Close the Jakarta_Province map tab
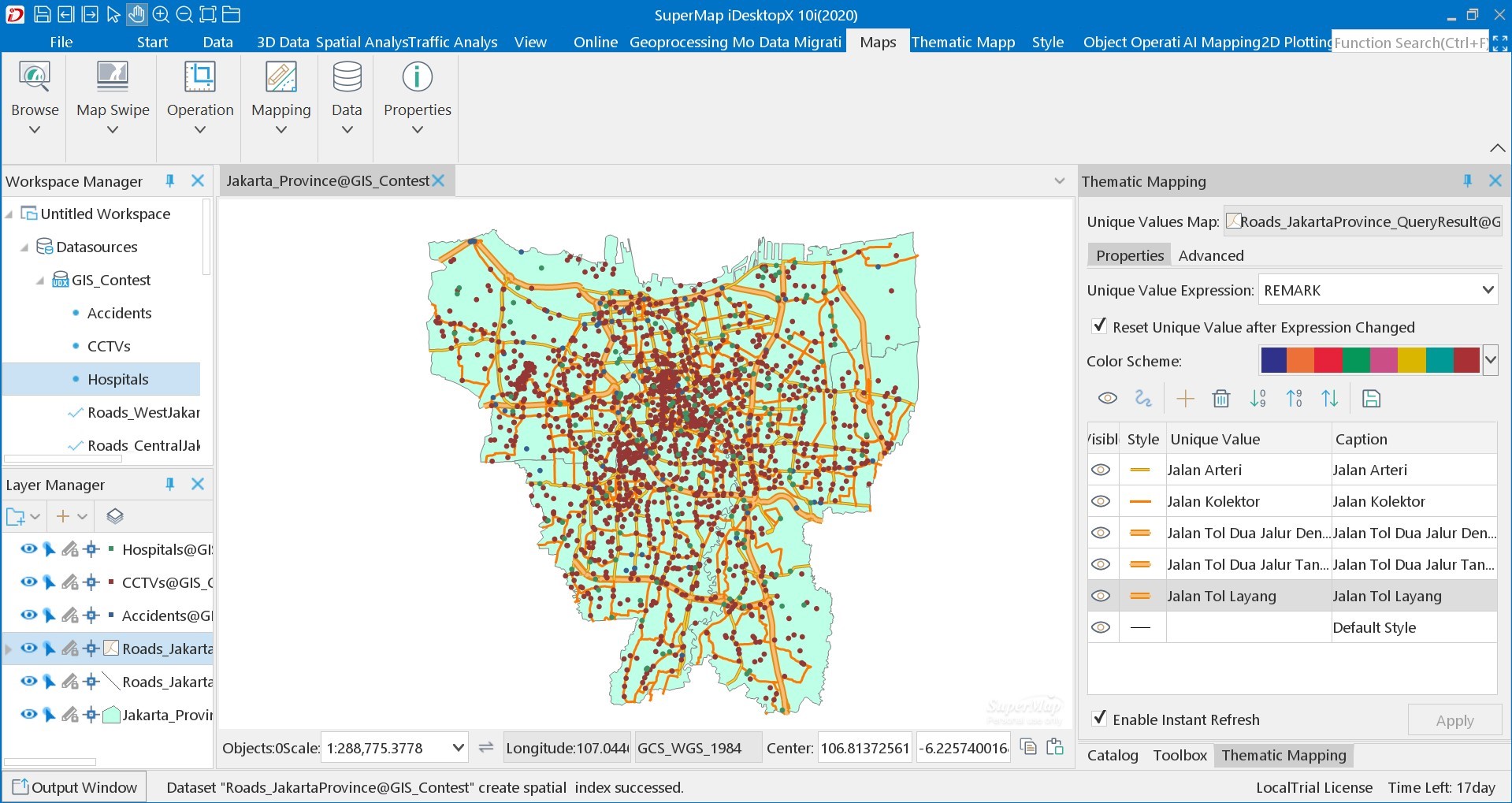 point(438,180)
